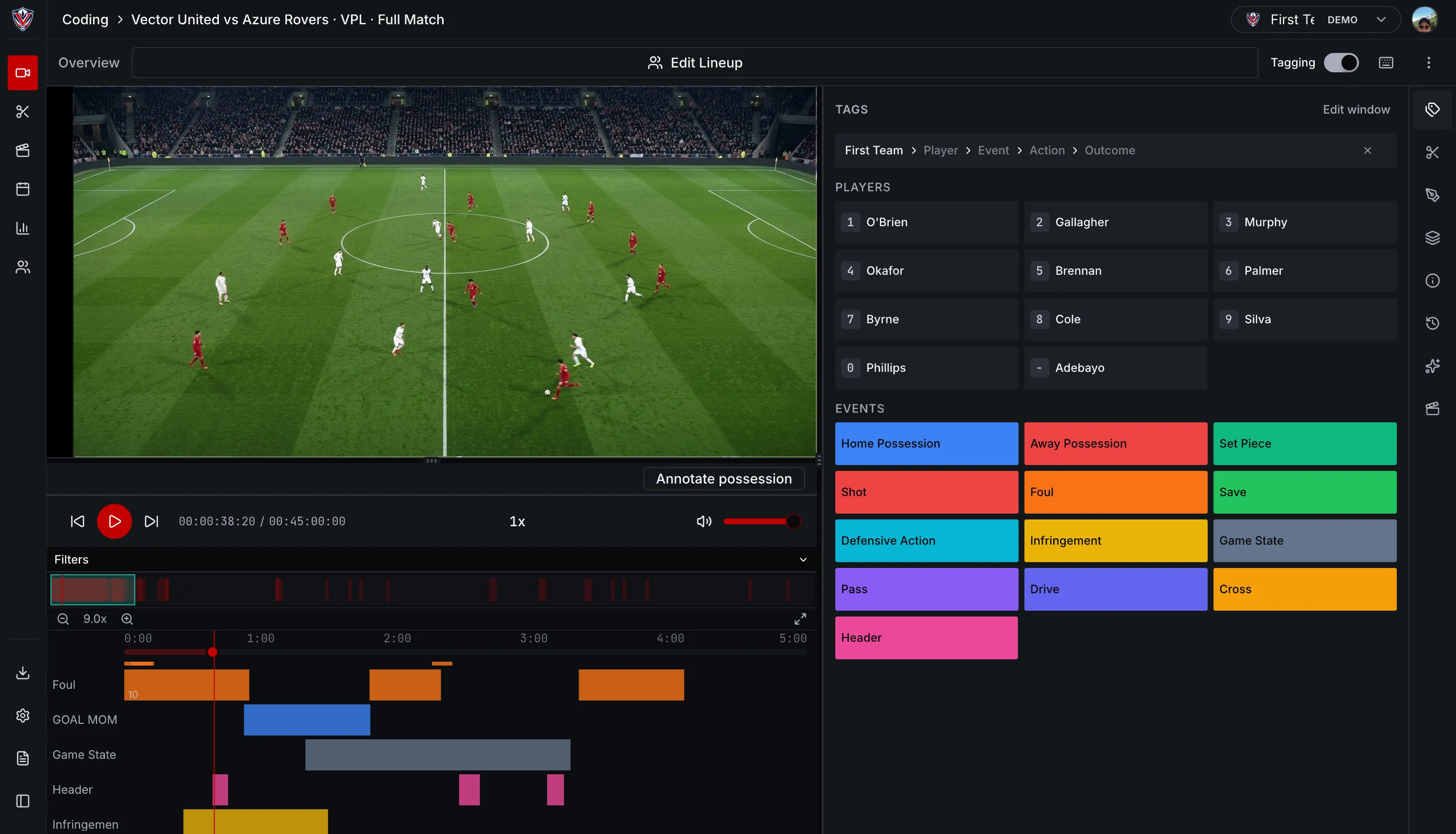Zoom out the timeline

tap(63, 619)
